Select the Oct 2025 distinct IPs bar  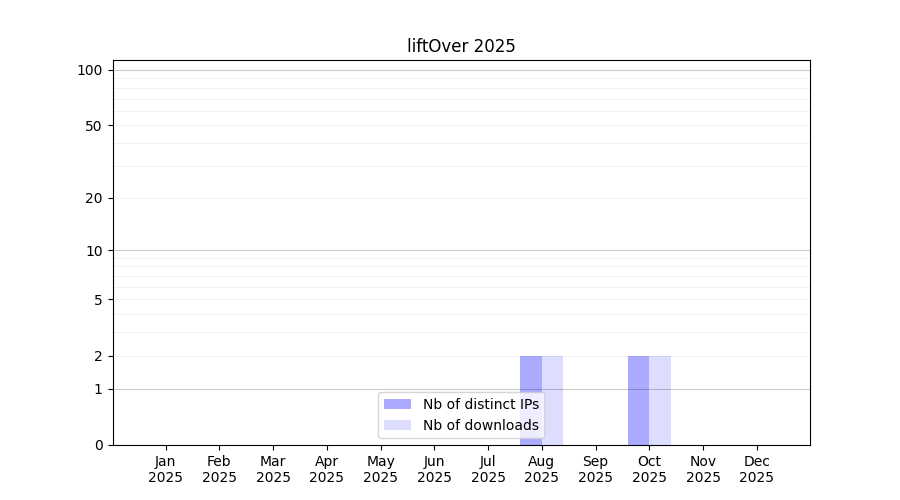tap(638, 401)
